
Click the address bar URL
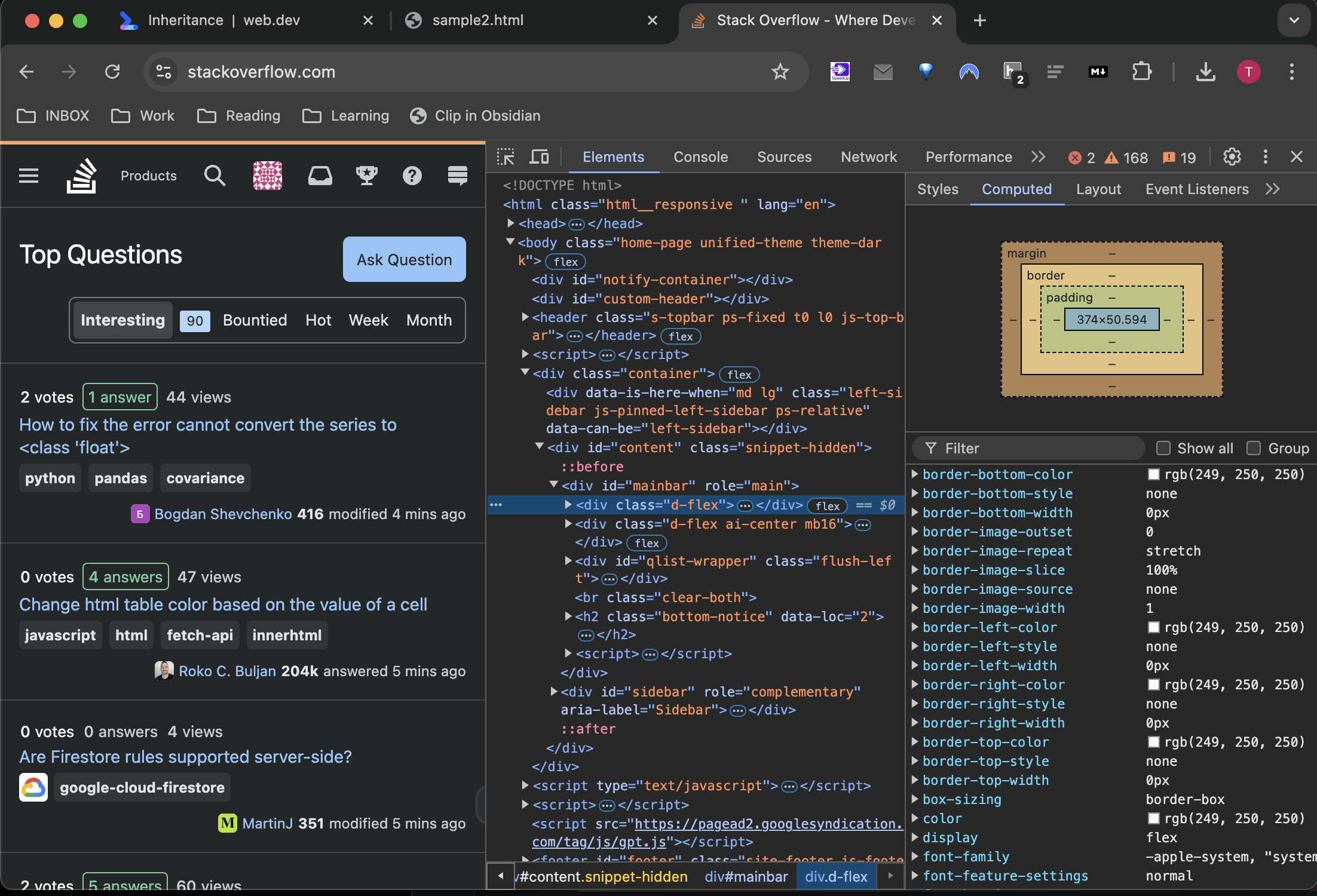pos(261,72)
